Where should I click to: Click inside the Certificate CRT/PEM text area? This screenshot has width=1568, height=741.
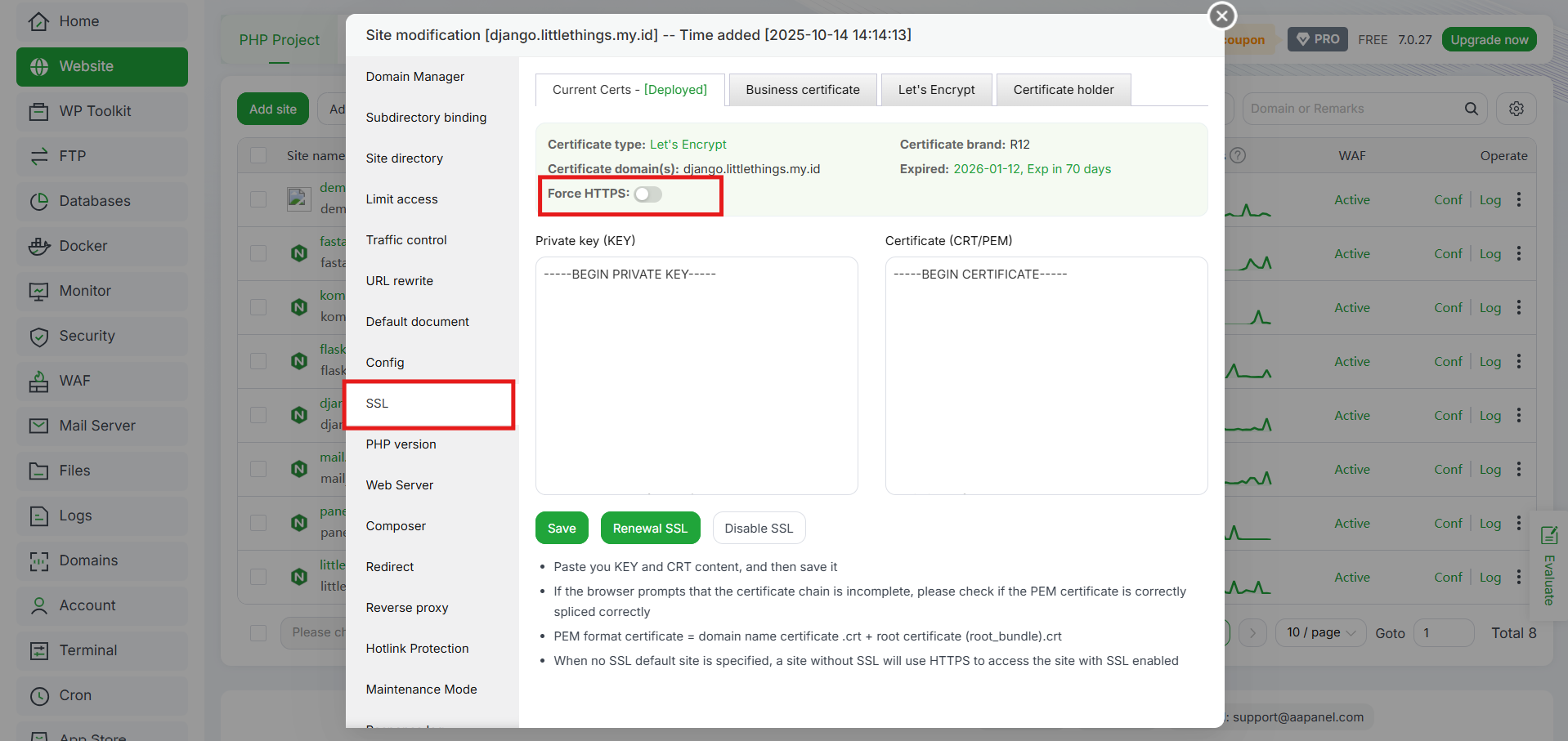(x=1046, y=376)
